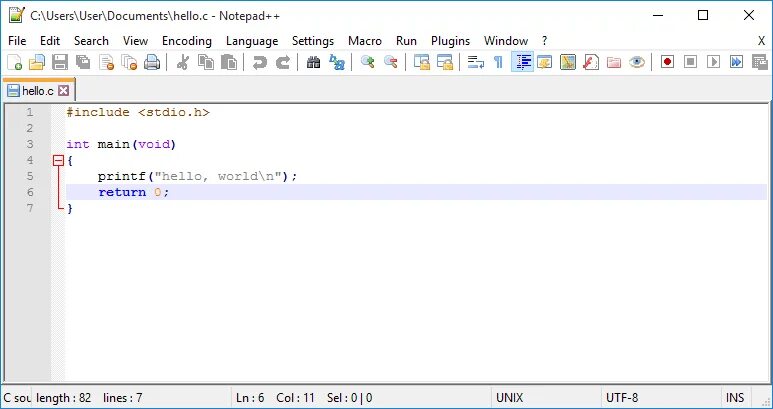Open the Settings menu
The height and width of the screenshot is (409, 773).
(313, 41)
